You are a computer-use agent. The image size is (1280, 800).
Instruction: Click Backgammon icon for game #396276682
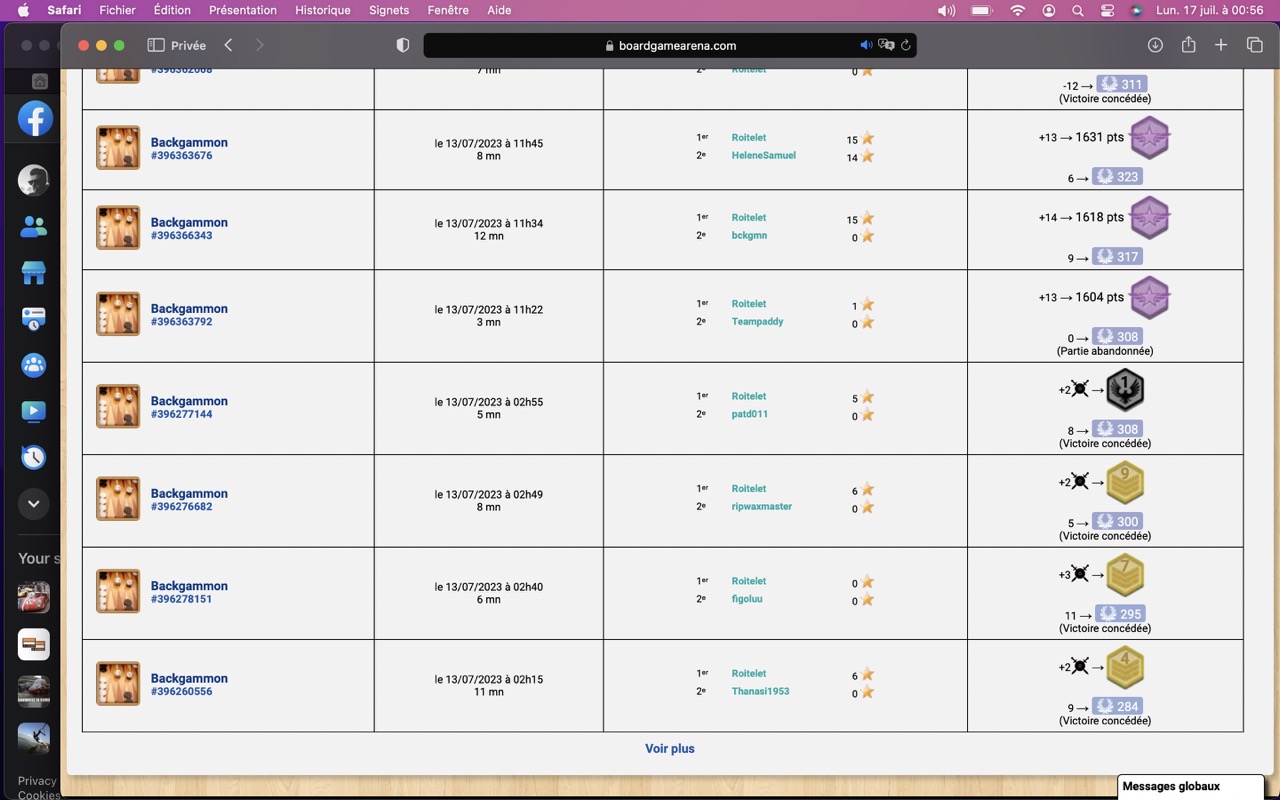(x=118, y=499)
